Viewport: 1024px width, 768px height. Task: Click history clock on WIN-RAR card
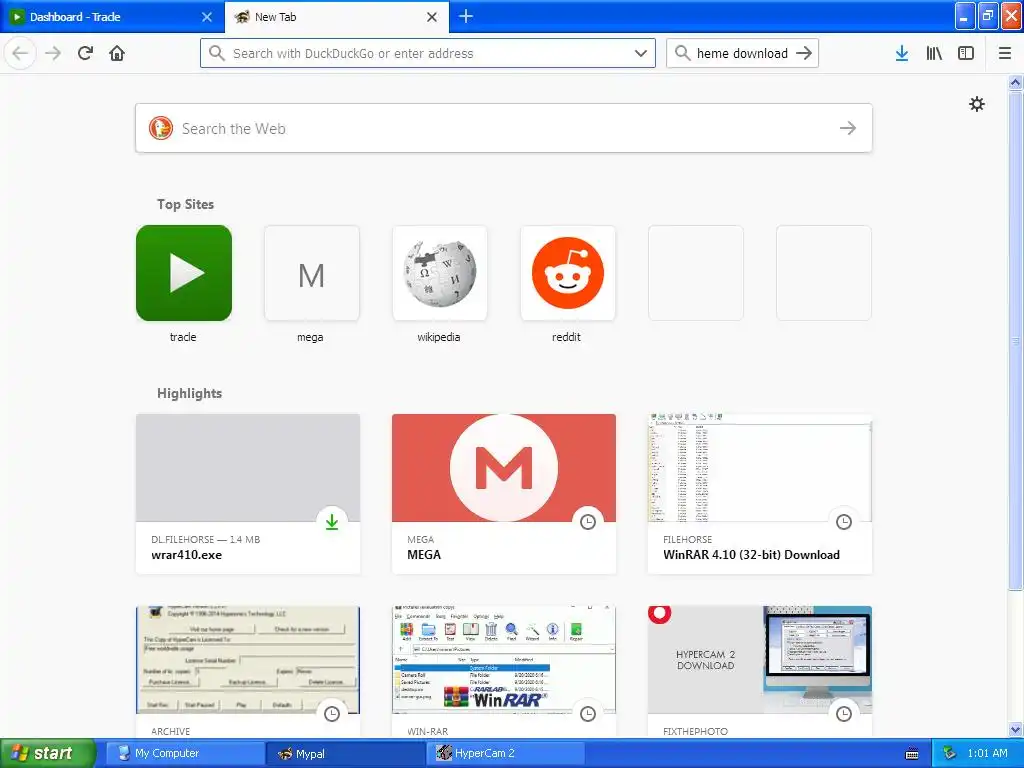pos(588,714)
